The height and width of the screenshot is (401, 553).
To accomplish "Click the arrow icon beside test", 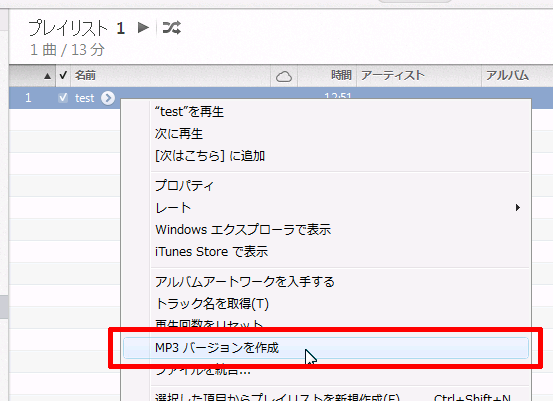I will (x=108, y=98).
